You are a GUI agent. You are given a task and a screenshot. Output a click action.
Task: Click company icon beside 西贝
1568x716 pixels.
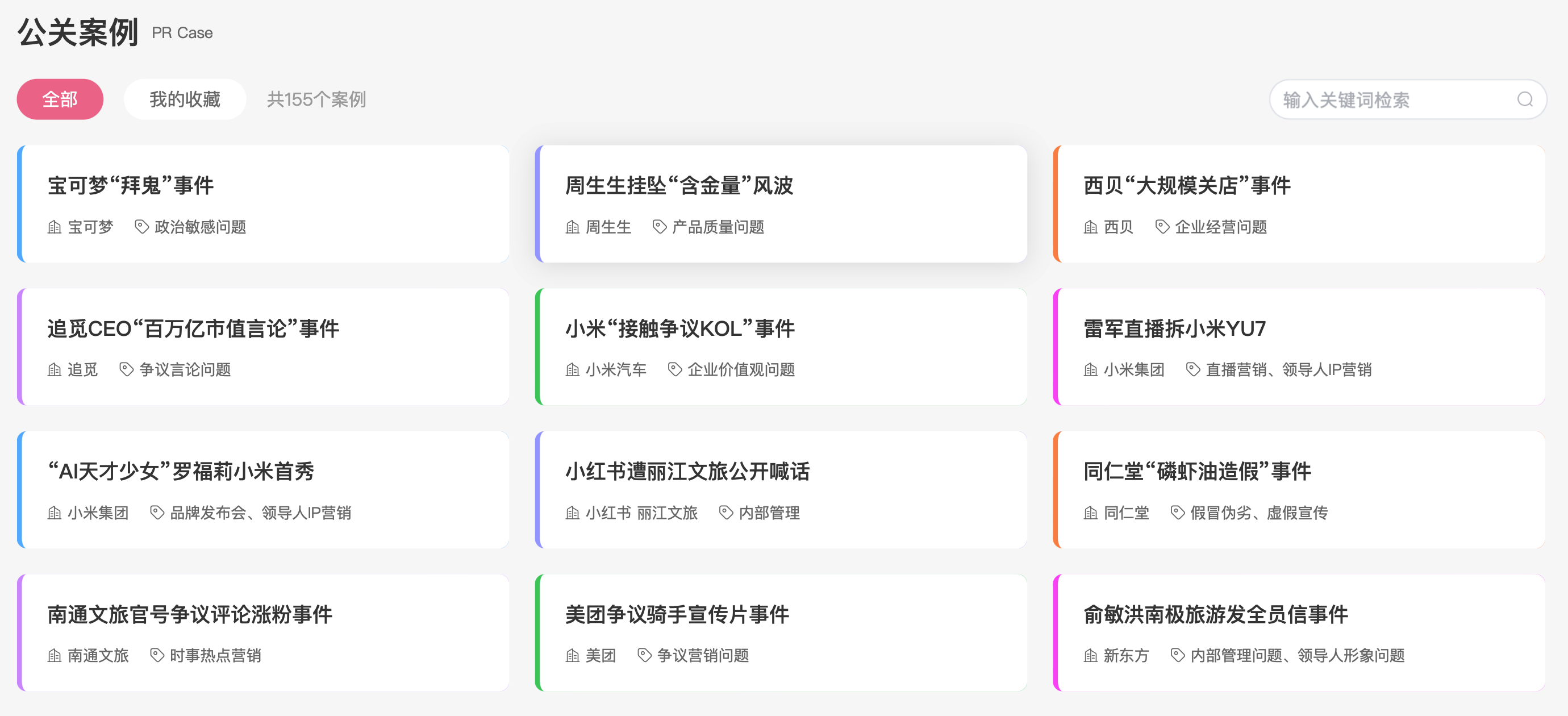(x=1090, y=227)
